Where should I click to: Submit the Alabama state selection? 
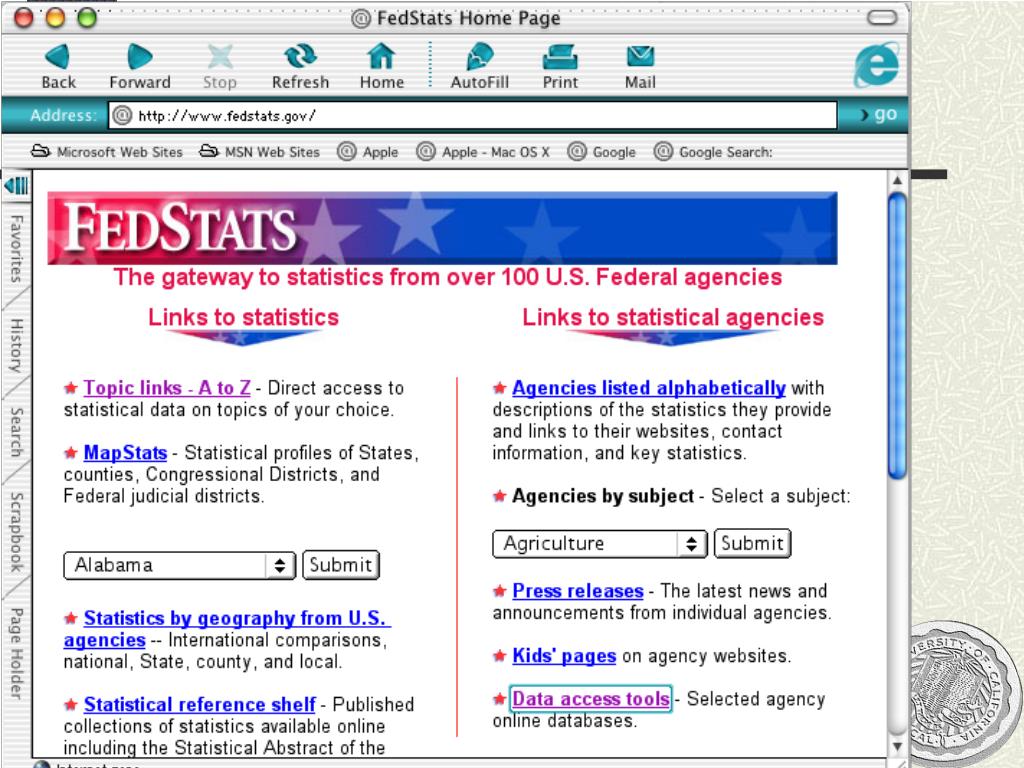click(341, 565)
